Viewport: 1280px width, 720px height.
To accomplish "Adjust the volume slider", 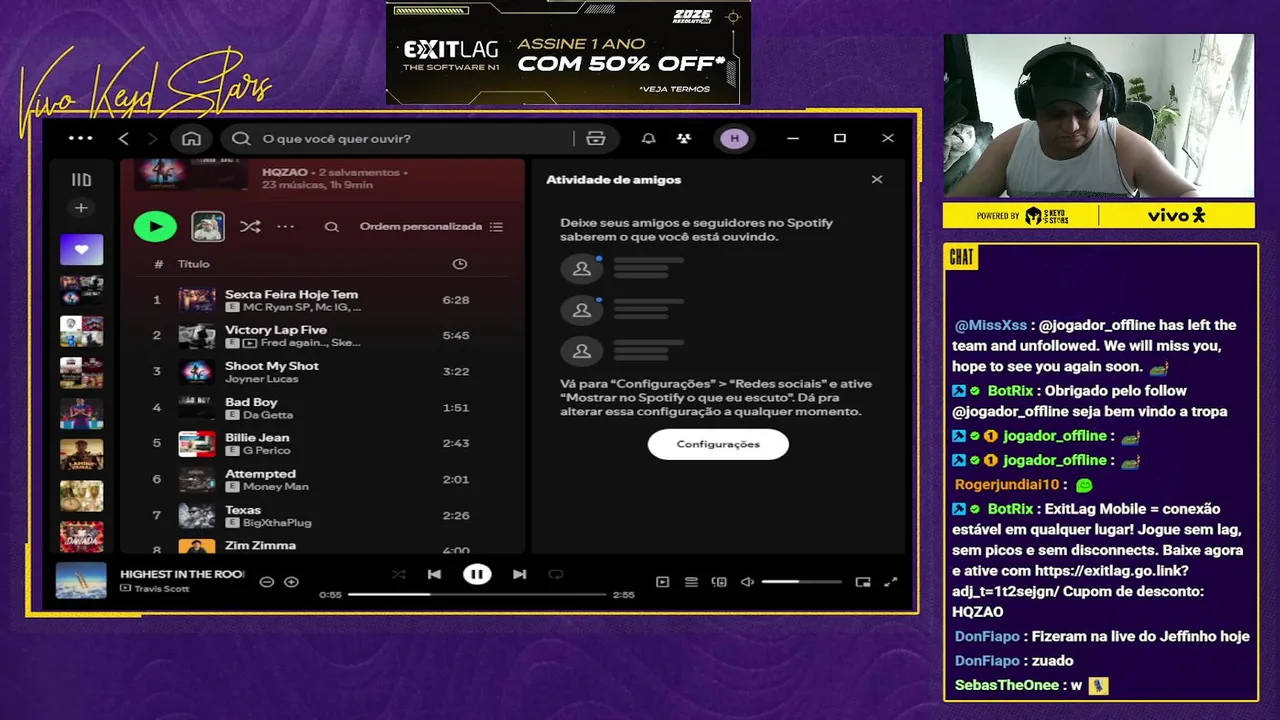I will [x=802, y=582].
